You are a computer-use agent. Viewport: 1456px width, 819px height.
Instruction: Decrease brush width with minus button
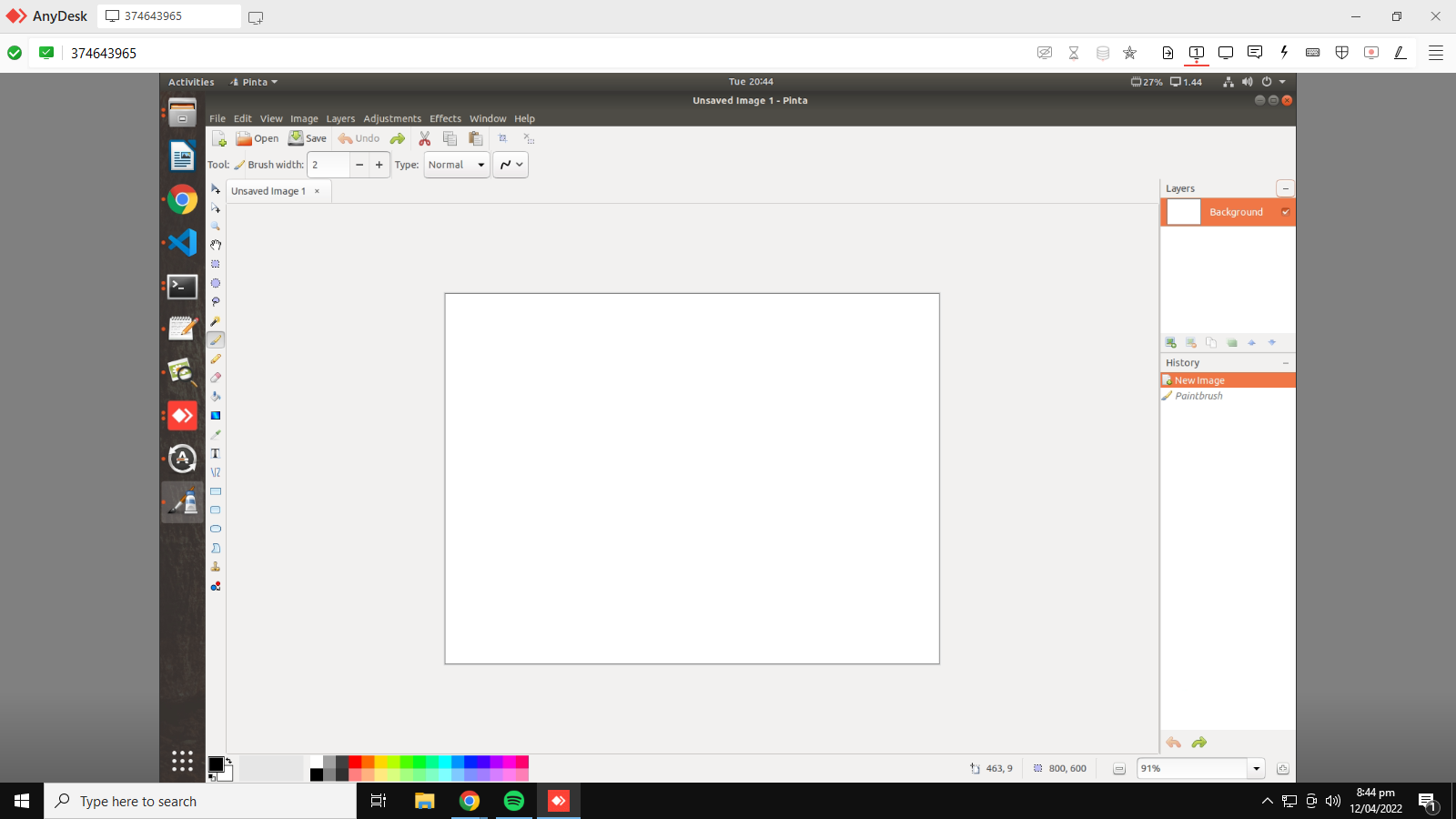tap(359, 165)
